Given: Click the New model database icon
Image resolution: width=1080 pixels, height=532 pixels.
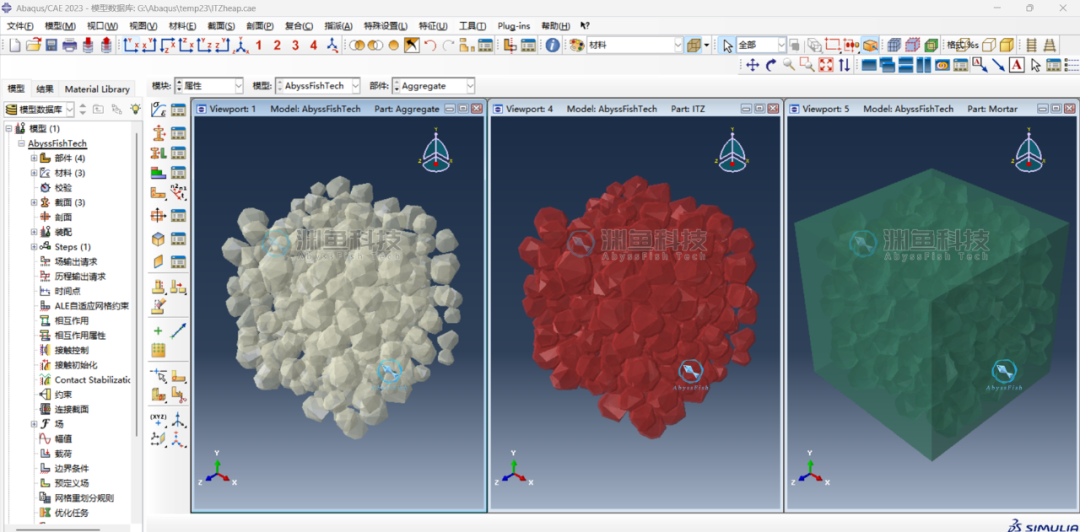Looking at the screenshot, I should point(15,45).
